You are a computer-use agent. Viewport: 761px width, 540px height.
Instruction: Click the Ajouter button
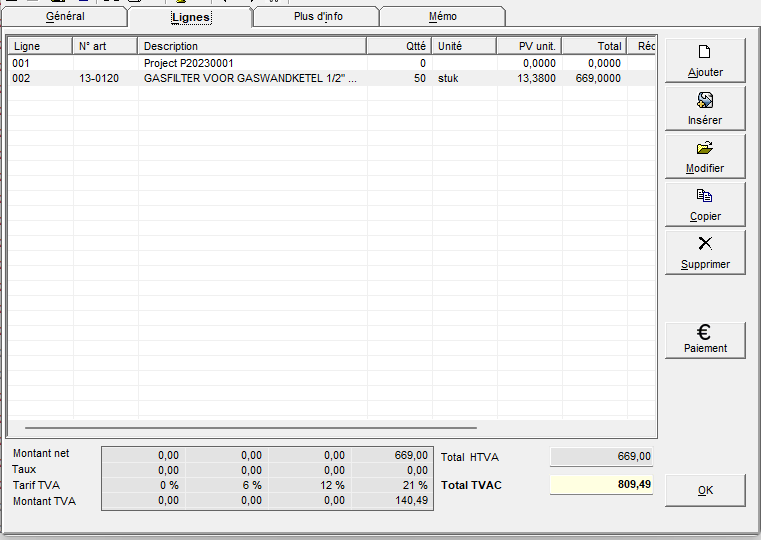coord(705,61)
